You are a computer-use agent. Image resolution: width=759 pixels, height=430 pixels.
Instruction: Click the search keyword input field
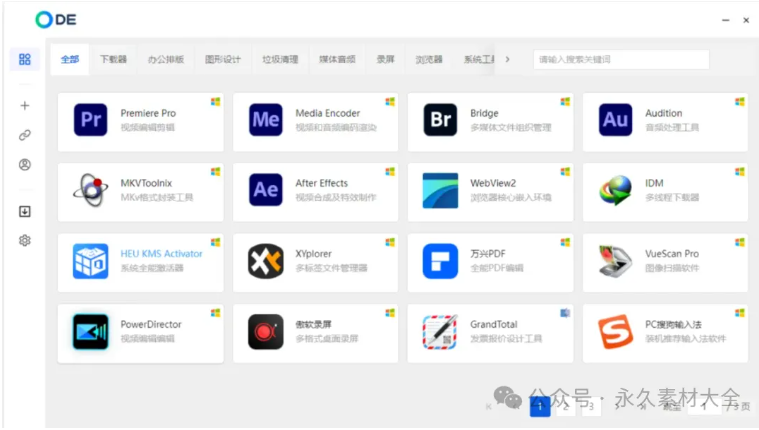pos(621,59)
